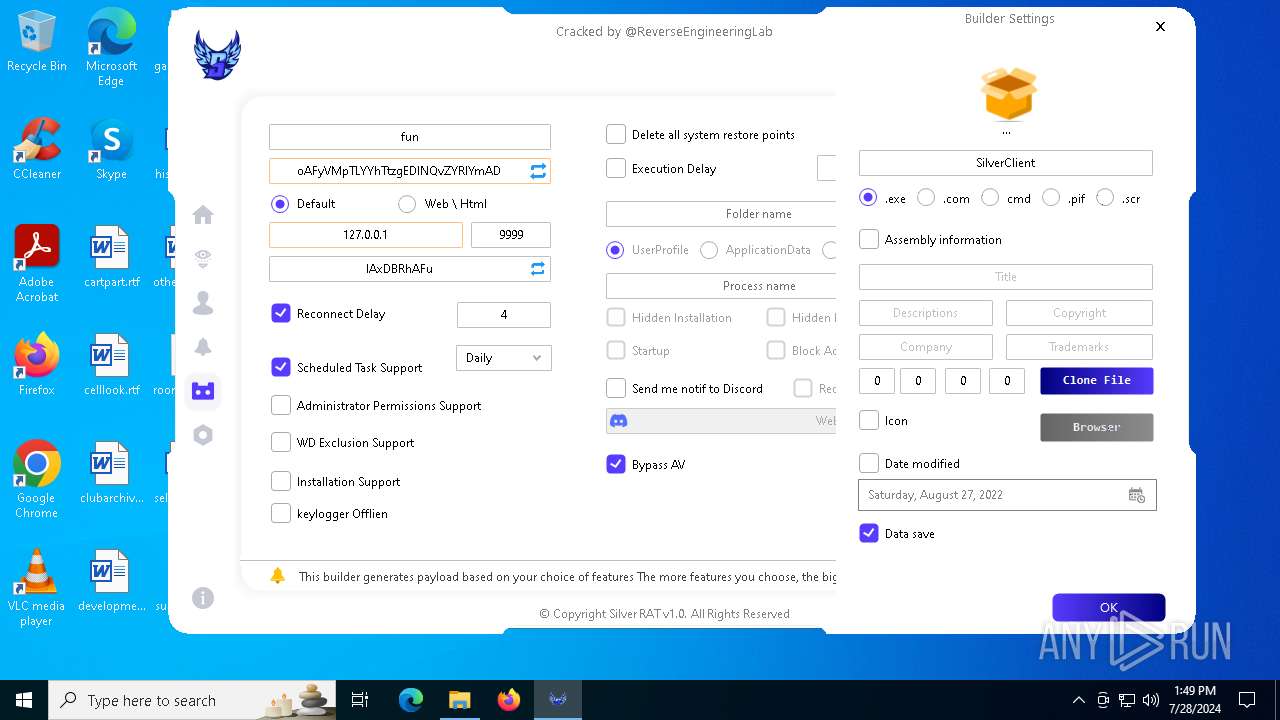Enable Date modified checkbox

(x=869, y=463)
